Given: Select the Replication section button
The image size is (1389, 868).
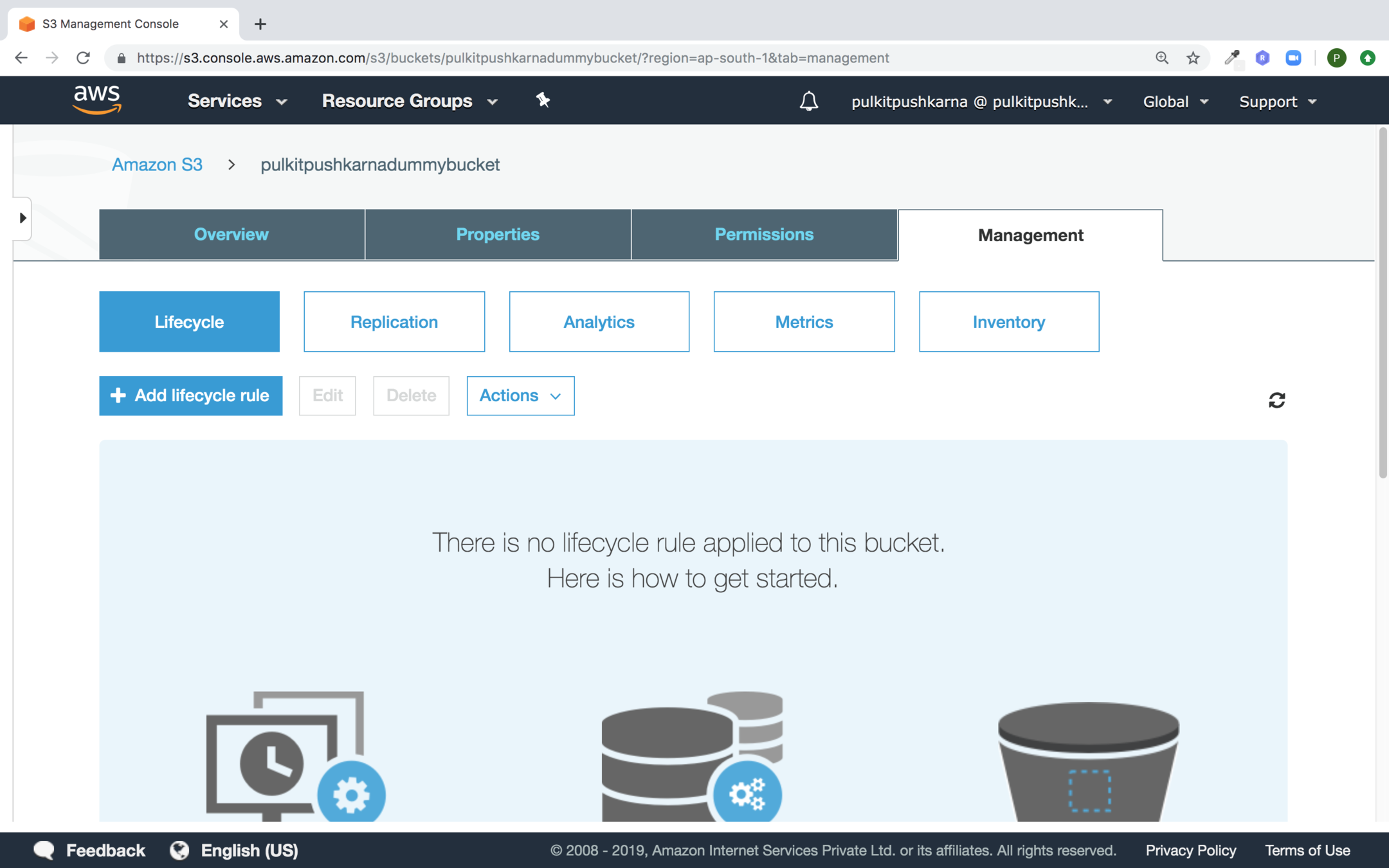Looking at the screenshot, I should click(x=394, y=321).
